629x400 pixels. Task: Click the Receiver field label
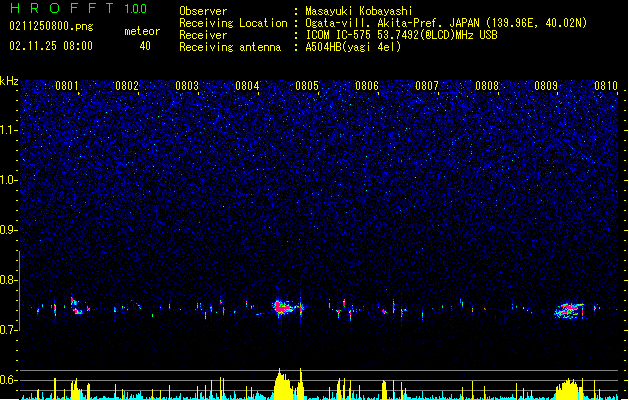click(x=203, y=35)
